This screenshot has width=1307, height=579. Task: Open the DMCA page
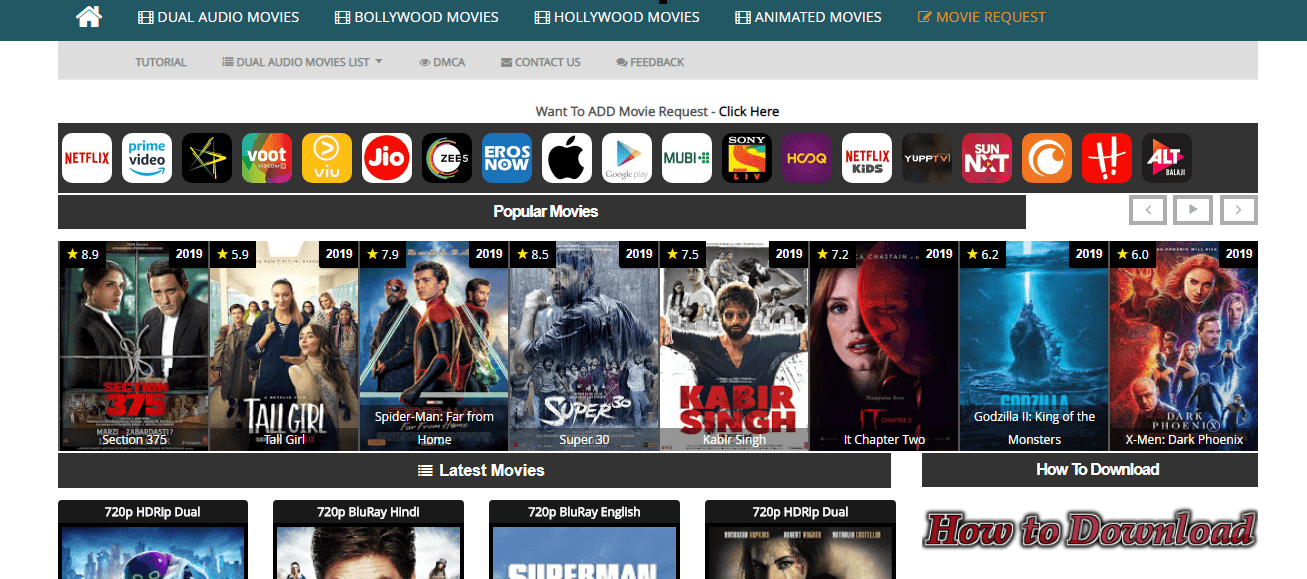click(x=442, y=62)
